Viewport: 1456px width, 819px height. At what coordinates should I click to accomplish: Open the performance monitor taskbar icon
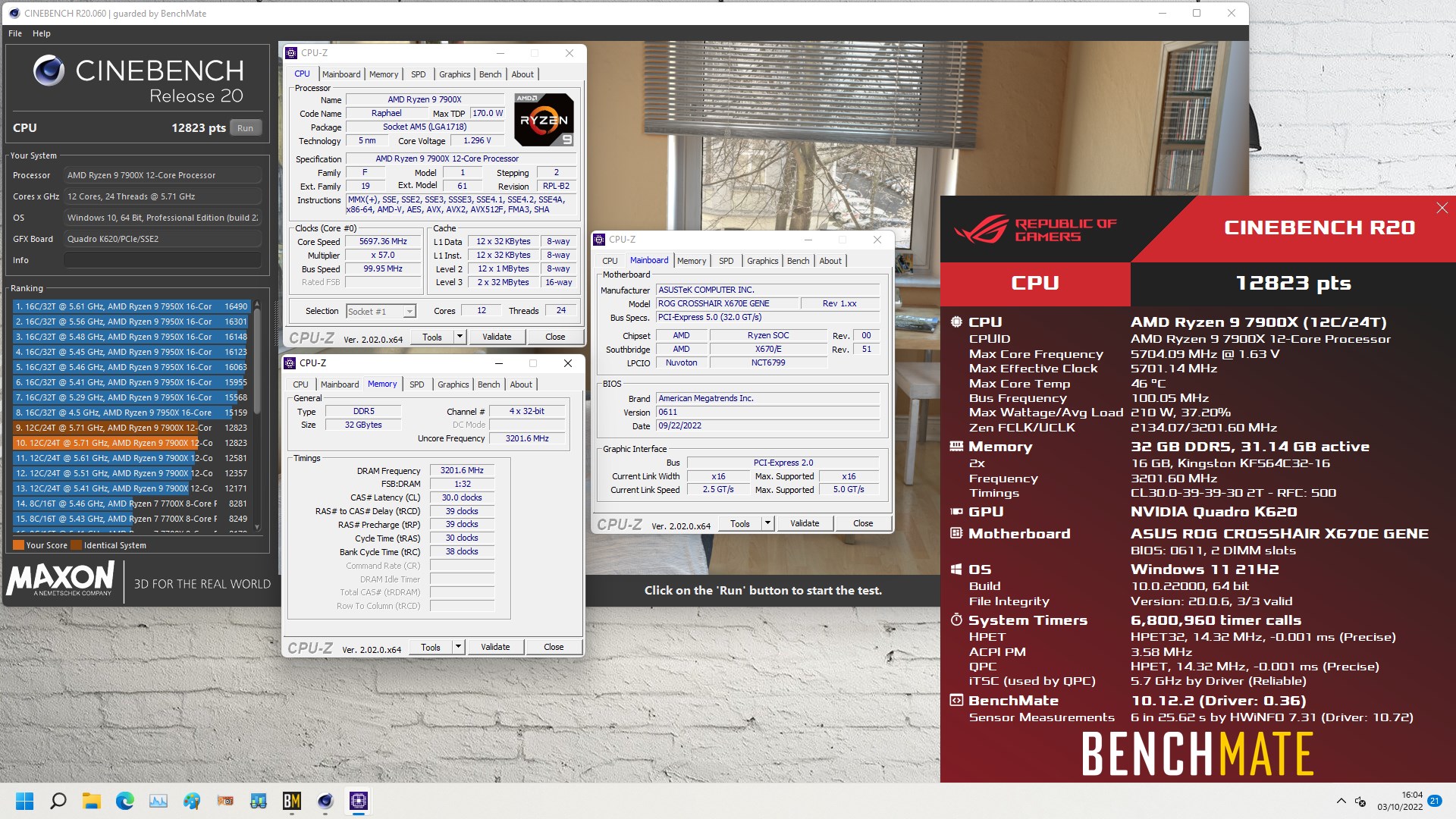[x=158, y=801]
